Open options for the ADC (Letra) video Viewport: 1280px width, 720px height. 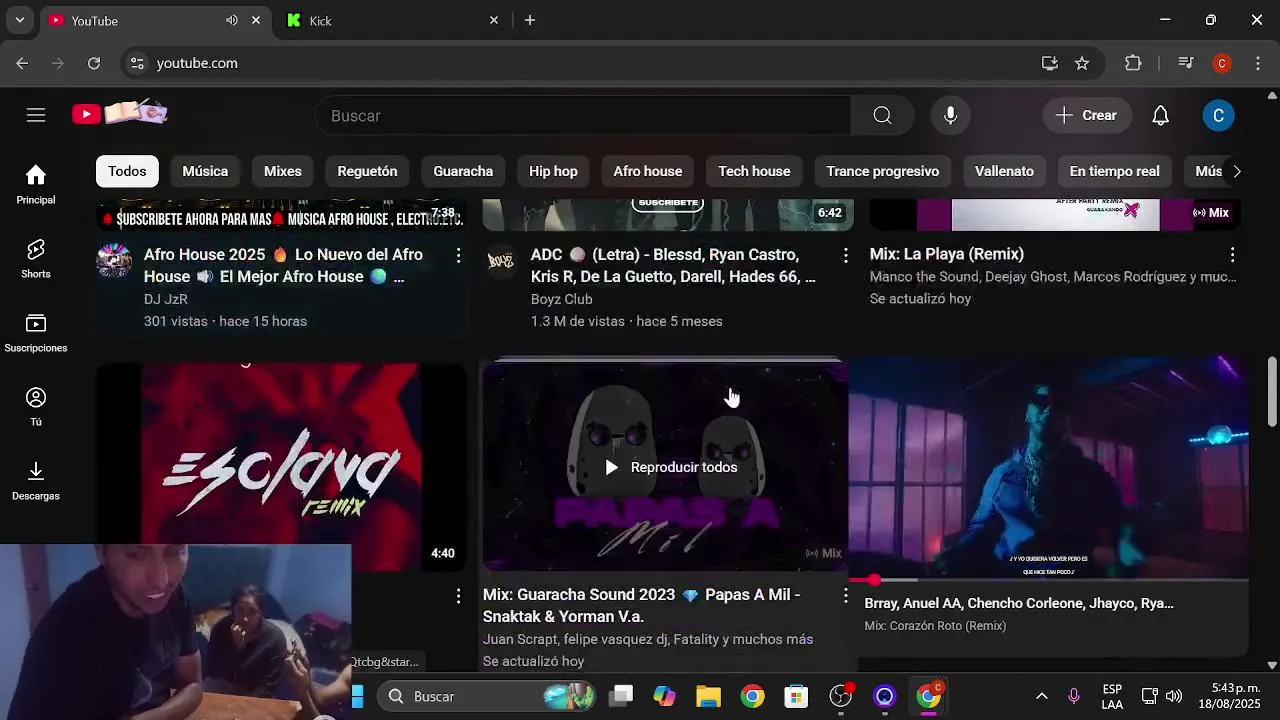[845, 256]
